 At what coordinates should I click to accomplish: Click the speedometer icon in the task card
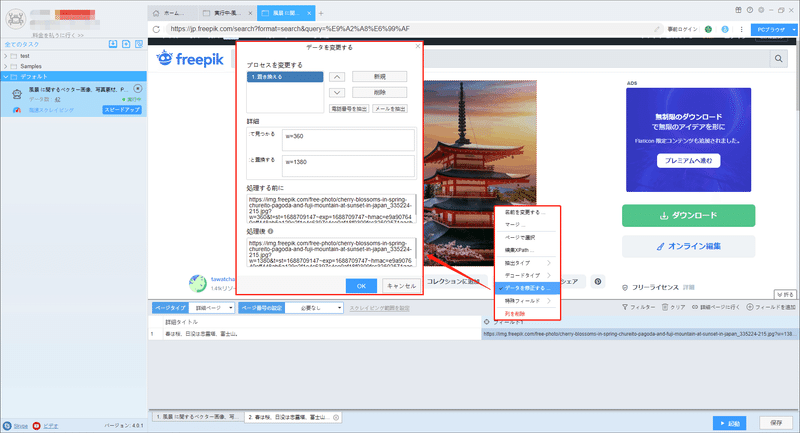17,110
